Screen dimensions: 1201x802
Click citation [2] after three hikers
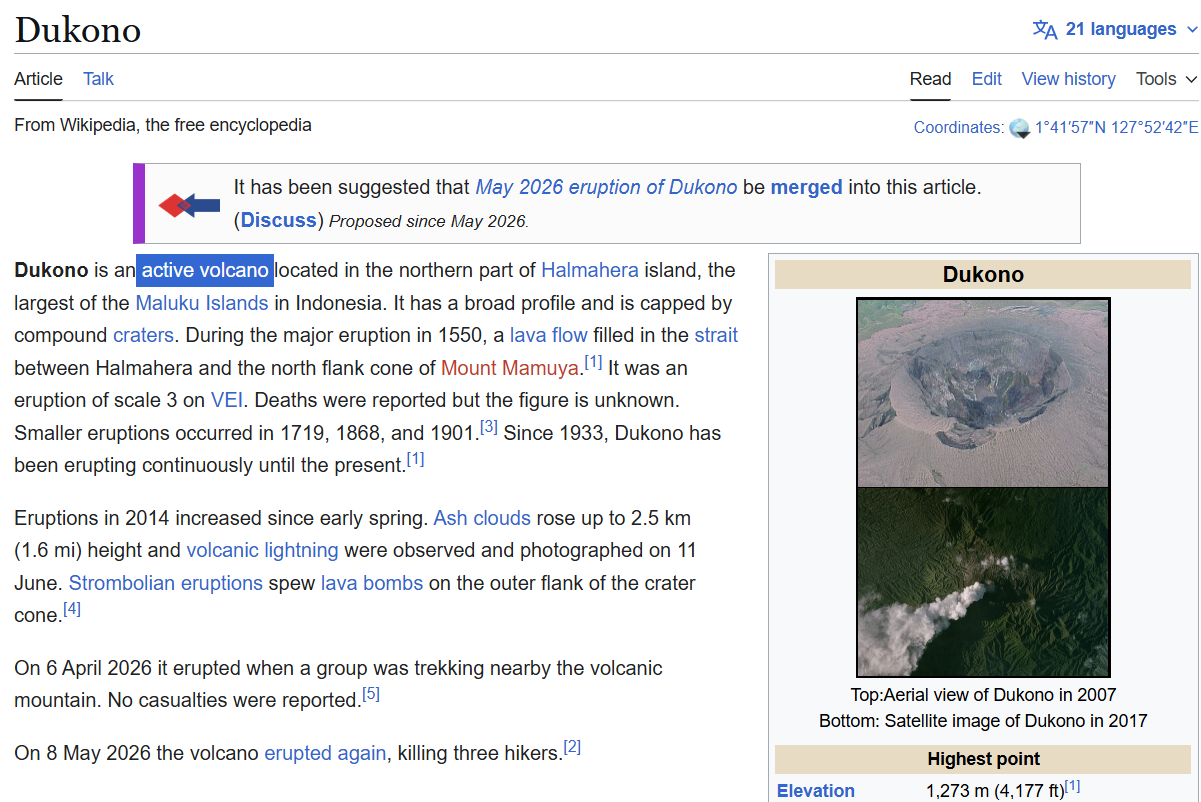572,747
